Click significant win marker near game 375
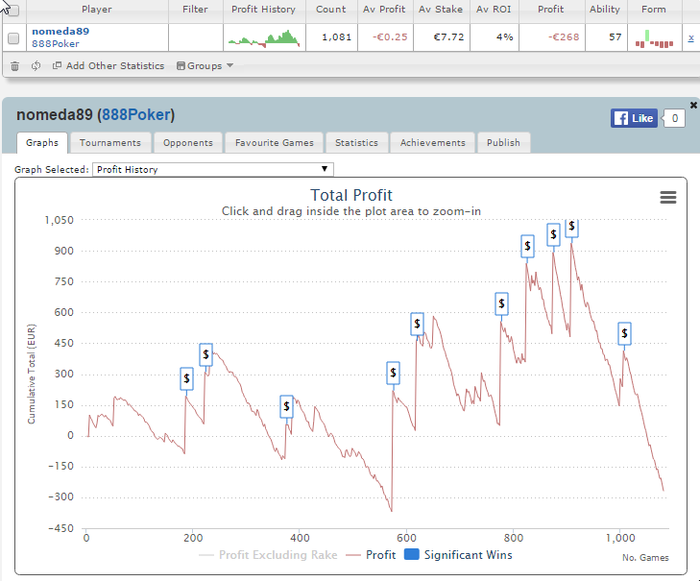The width and height of the screenshot is (700, 581). tap(287, 407)
